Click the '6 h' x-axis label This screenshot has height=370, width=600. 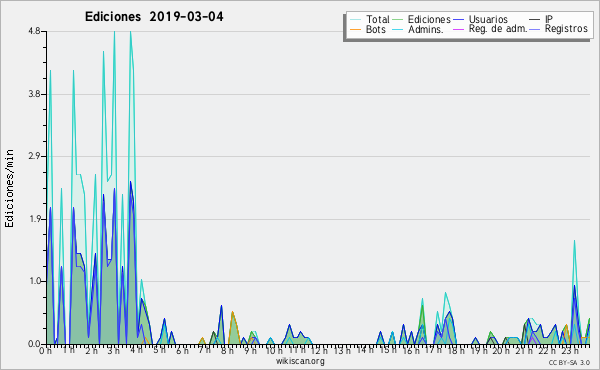182,350
